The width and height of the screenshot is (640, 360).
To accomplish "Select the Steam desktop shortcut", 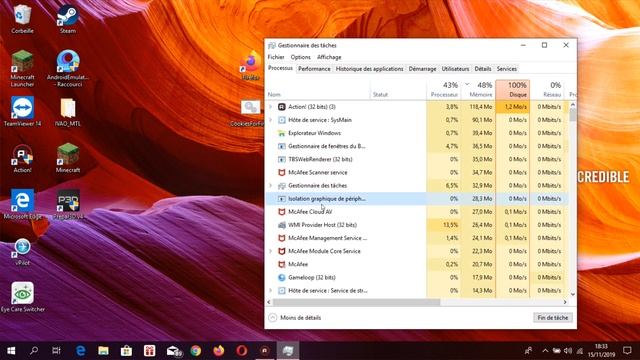I will 68,18.
